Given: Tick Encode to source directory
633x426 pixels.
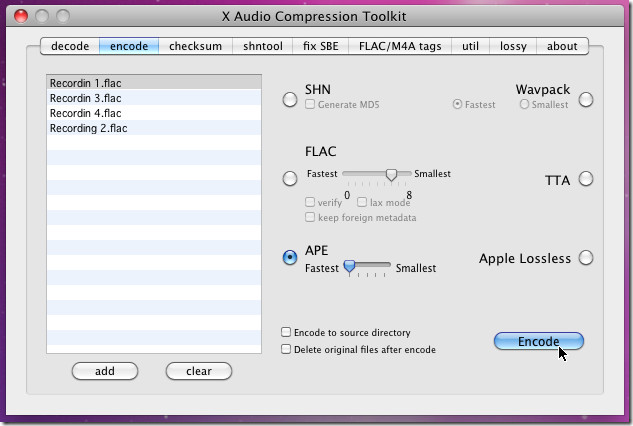Looking at the screenshot, I should (286, 332).
